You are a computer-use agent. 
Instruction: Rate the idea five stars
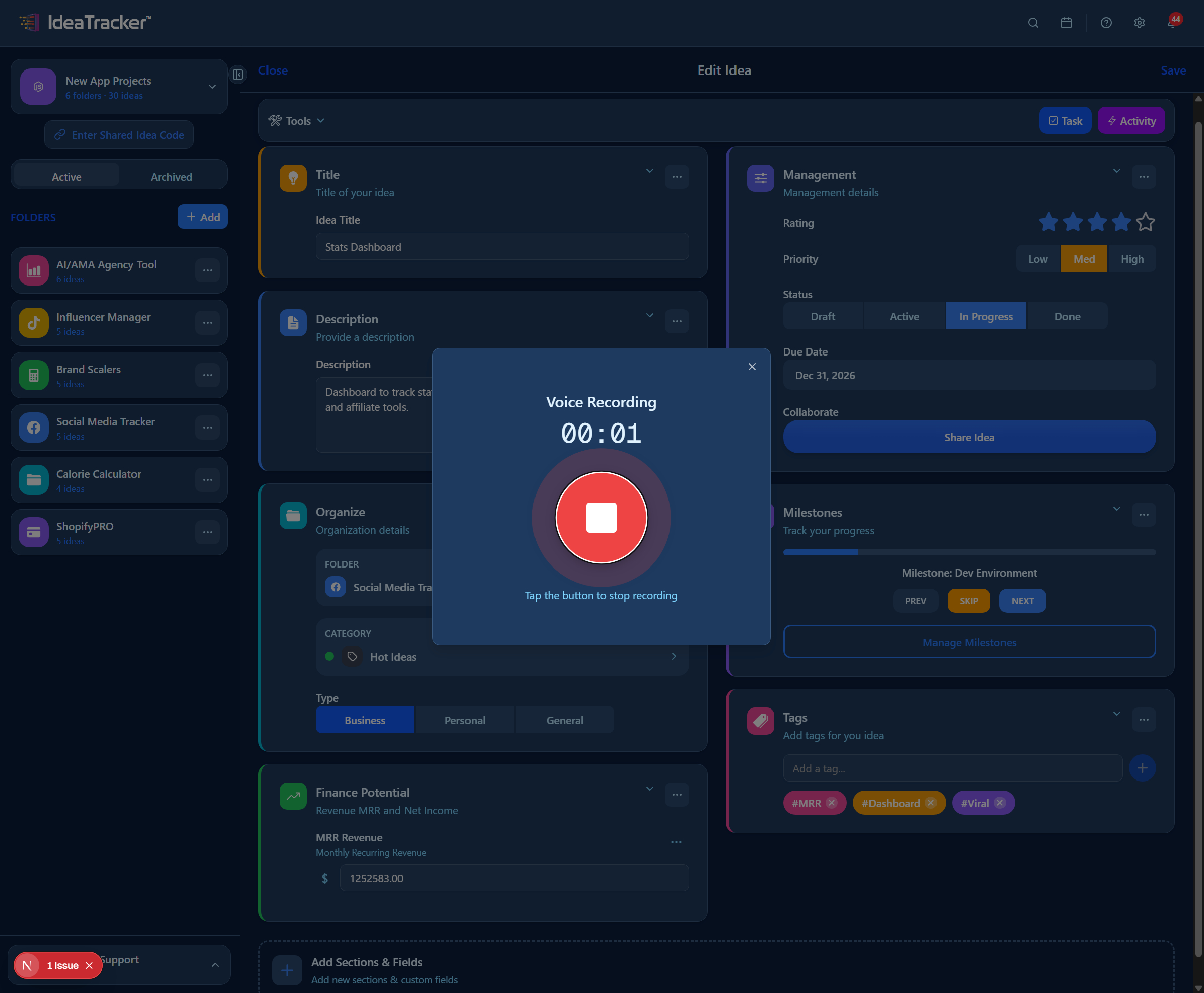coord(1145,223)
